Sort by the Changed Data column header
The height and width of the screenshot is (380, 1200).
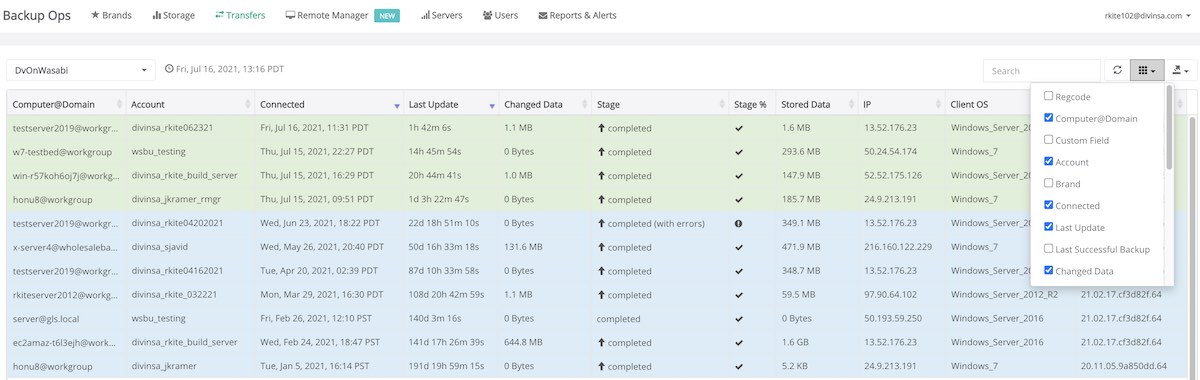click(x=544, y=104)
